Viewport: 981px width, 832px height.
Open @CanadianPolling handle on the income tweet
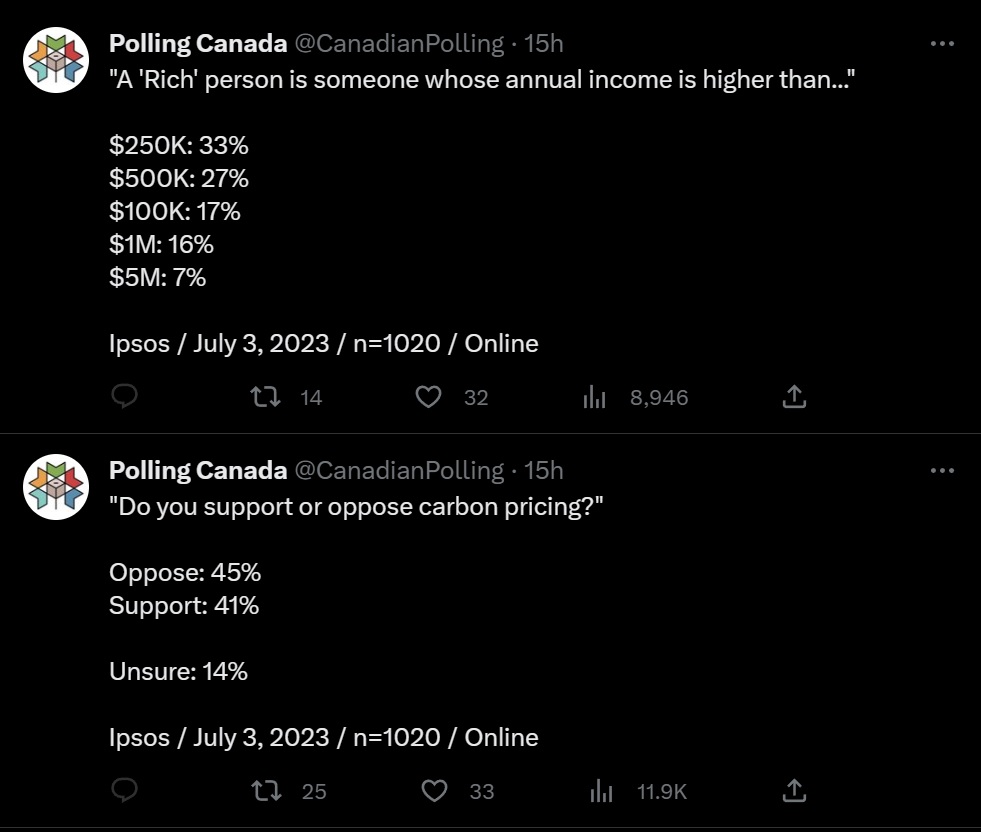click(399, 43)
